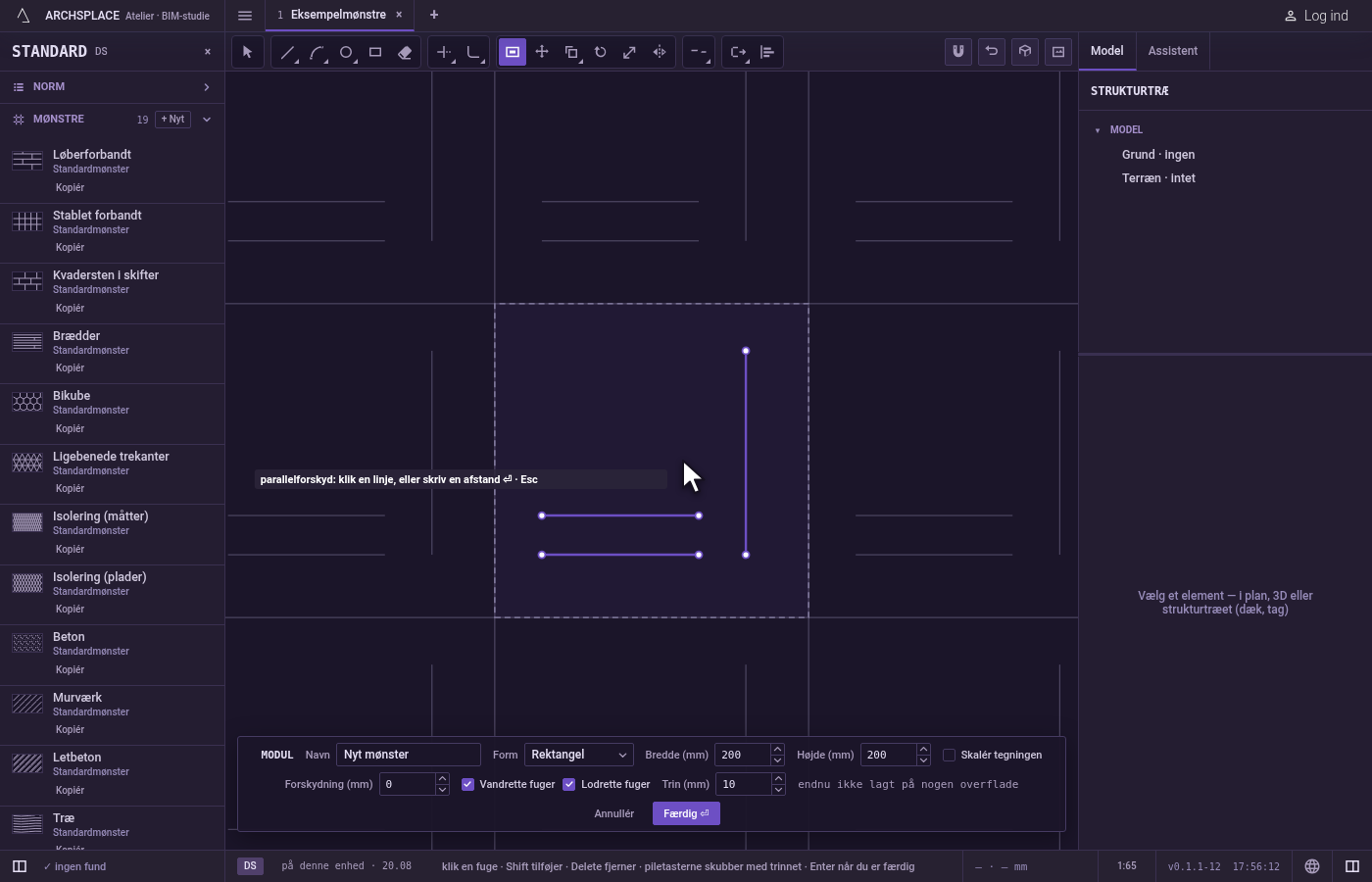Screen dimensions: 1372x882
Task: Collapse the MODEL tree node
Action: click(1098, 130)
